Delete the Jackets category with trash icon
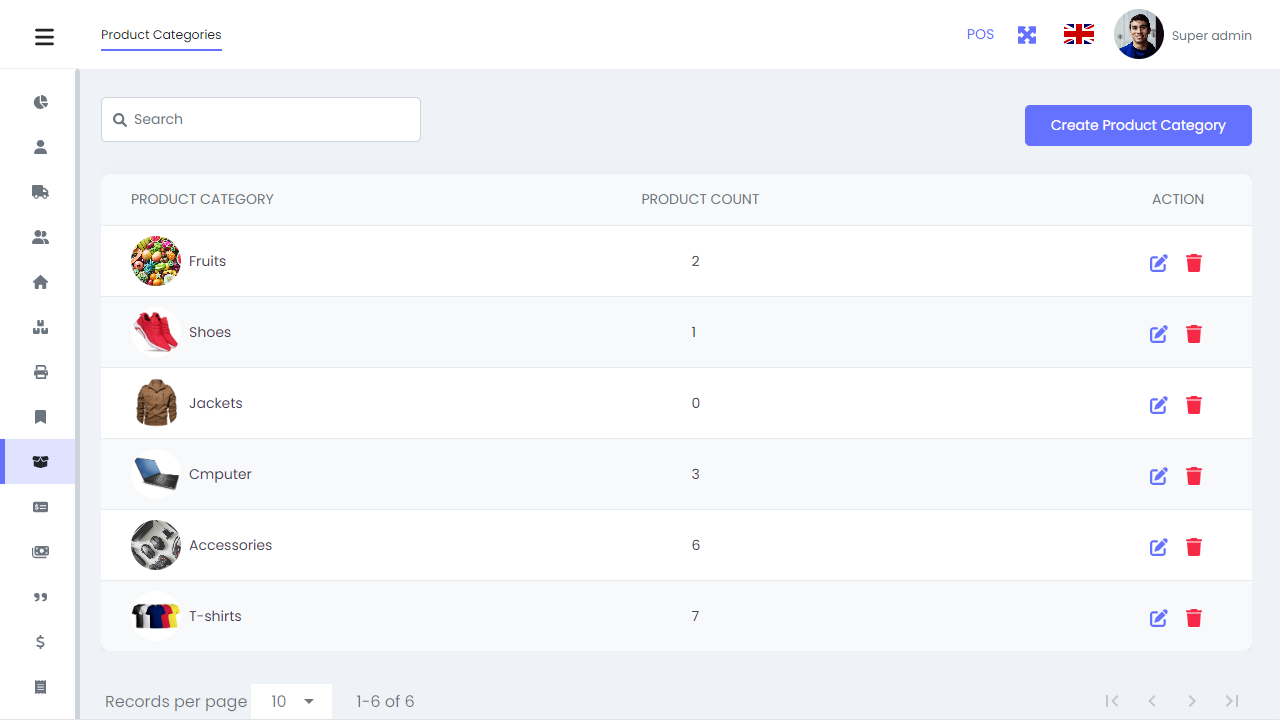The height and width of the screenshot is (720, 1280). click(1194, 405)
